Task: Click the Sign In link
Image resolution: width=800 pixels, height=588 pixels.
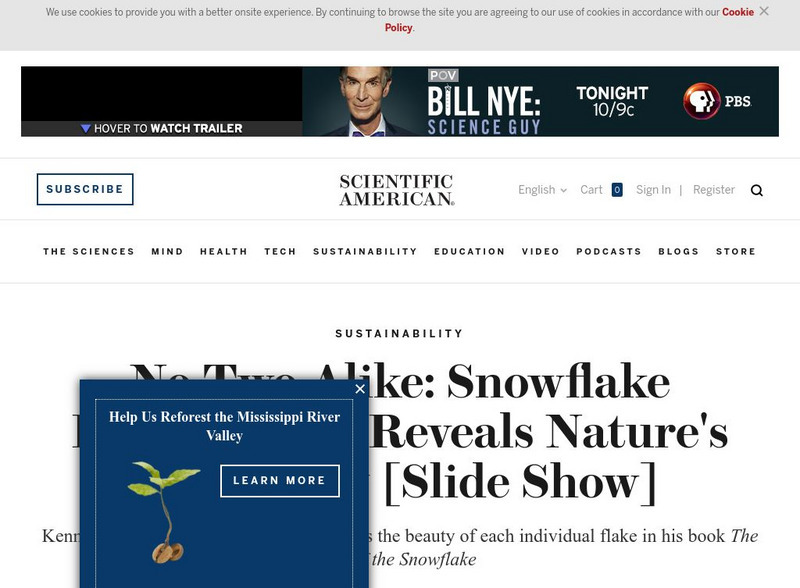Action: pyautogui.click(x=653, y=190)
